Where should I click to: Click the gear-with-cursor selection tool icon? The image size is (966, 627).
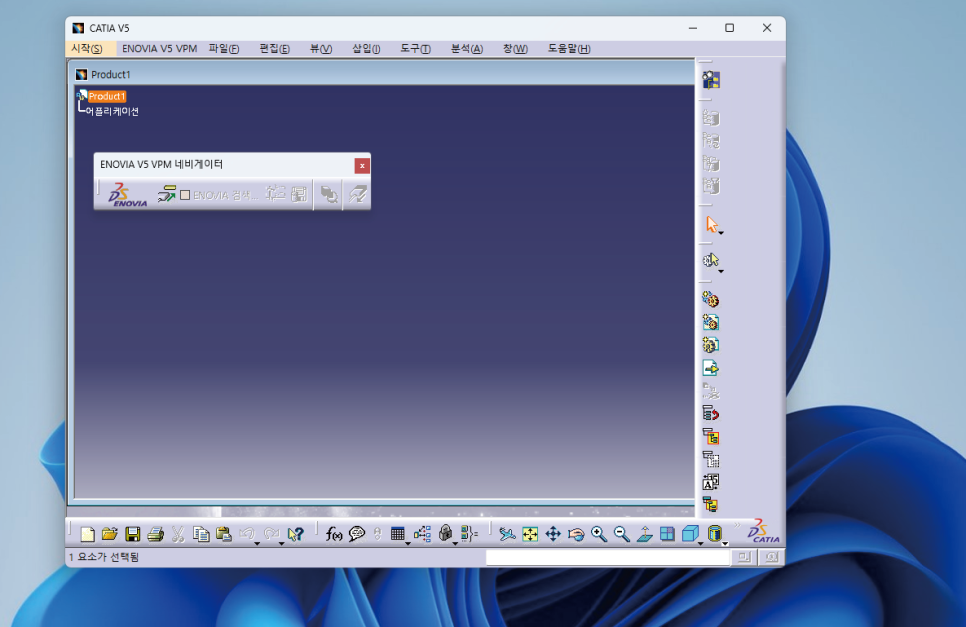click(x=710, y=261)
